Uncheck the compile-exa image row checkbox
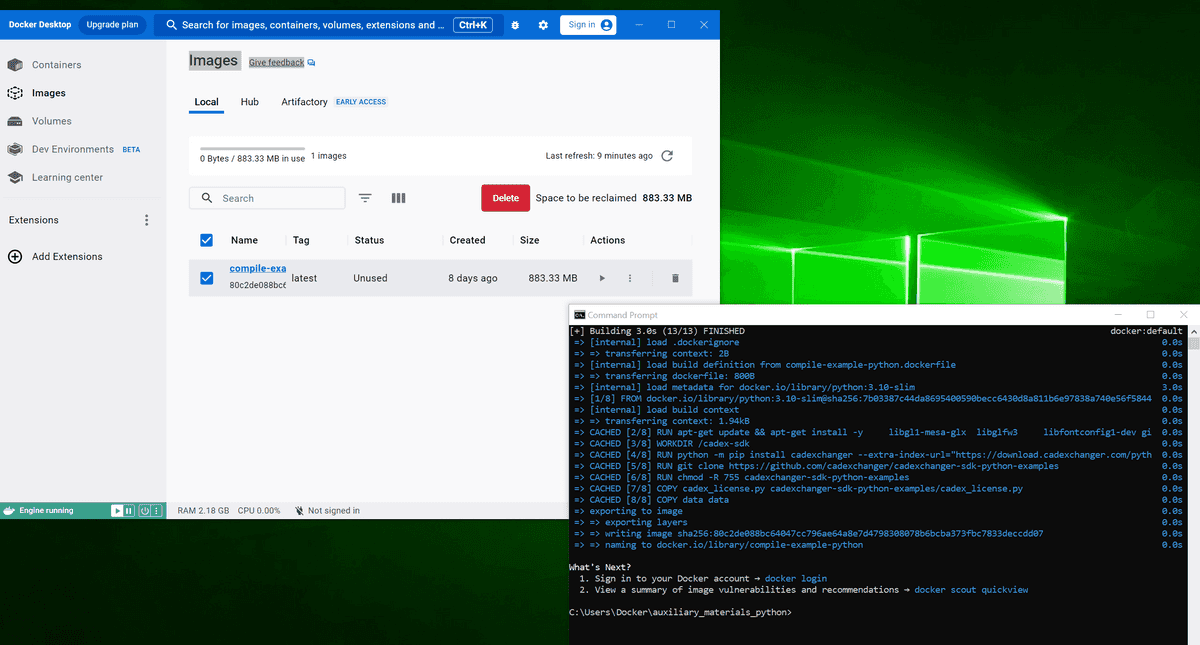 (x=206, y=278)
